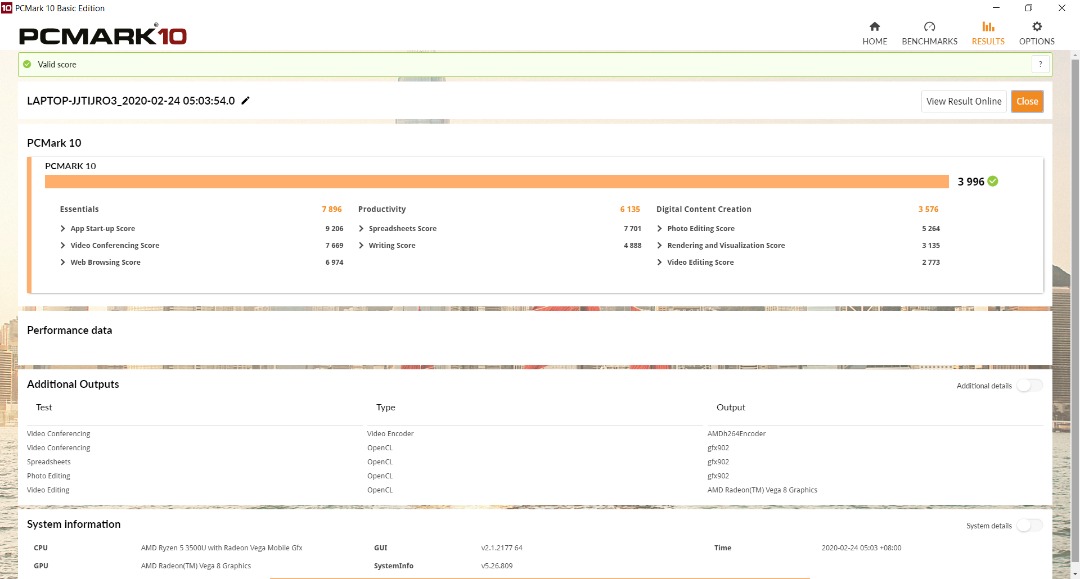1080x579 pixels.
Task: Click the View Result Online button
Action: [x=964, y=101]
